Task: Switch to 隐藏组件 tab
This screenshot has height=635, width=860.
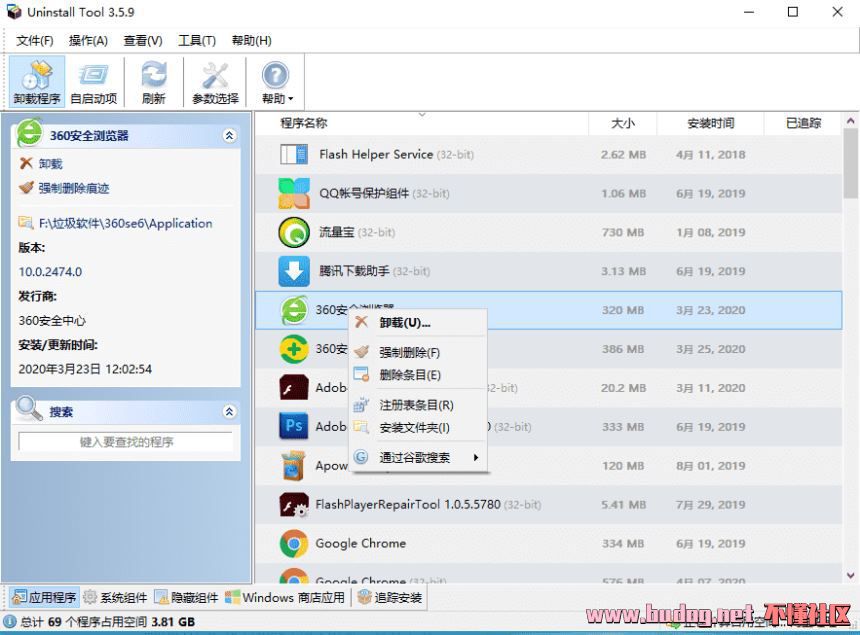Action: [x=187, y=597]
